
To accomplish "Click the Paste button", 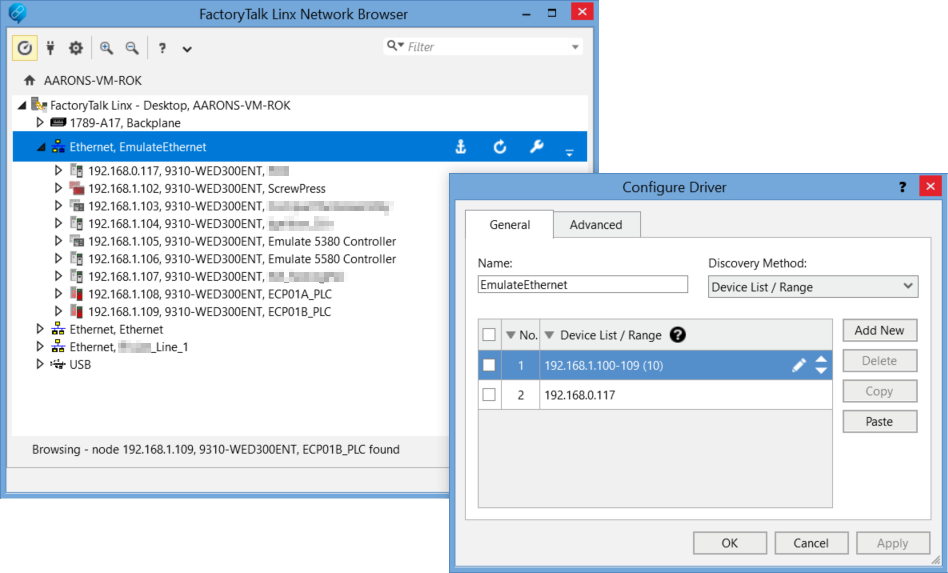I will click(x=880, y=421).
